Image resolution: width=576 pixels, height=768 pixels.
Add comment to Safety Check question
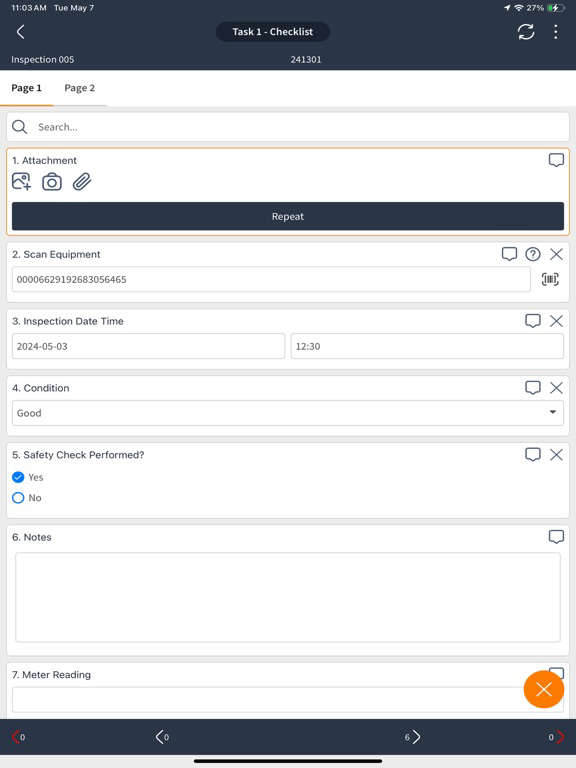click(532, 455)
